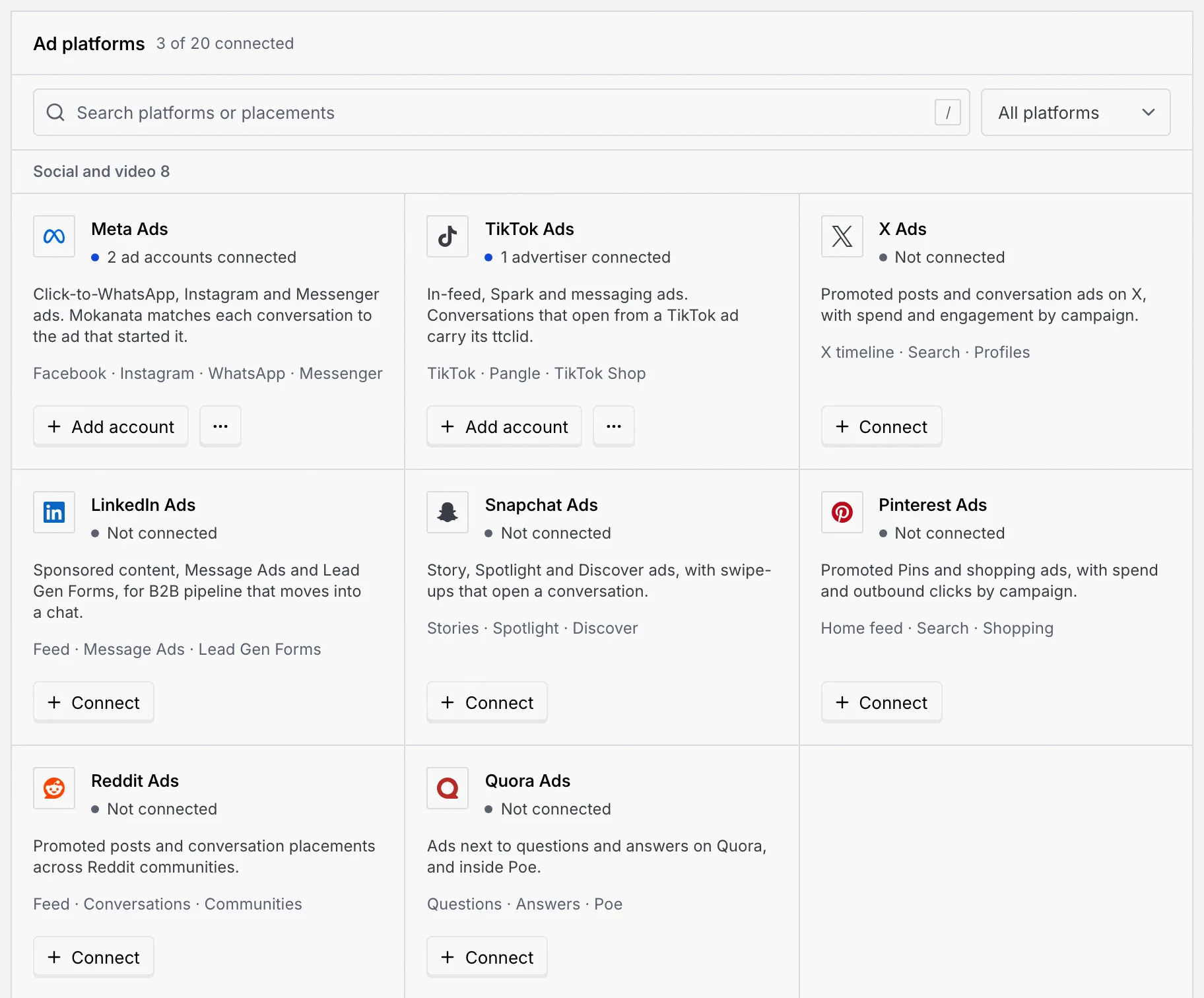Viewport: 1204px width, 998px height.
Task: Click the 'Stories · Spotlight · Discover' placements
Action: (x=533, y=628)
